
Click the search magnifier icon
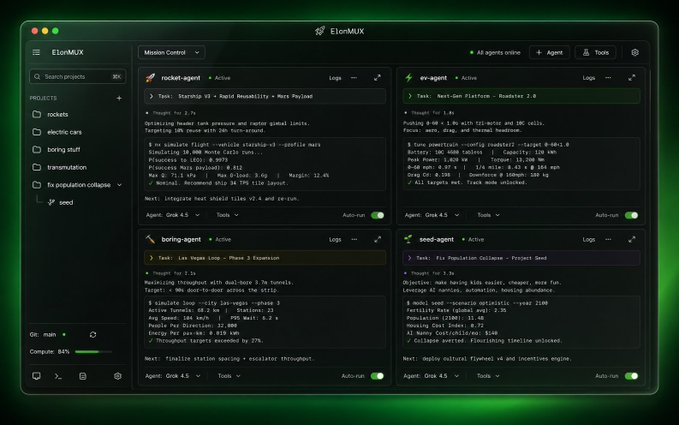[37, 77]
